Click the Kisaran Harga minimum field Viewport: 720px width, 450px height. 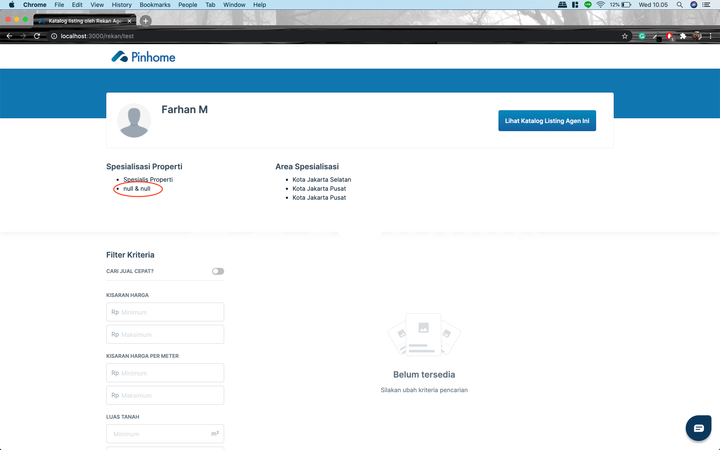165,312
